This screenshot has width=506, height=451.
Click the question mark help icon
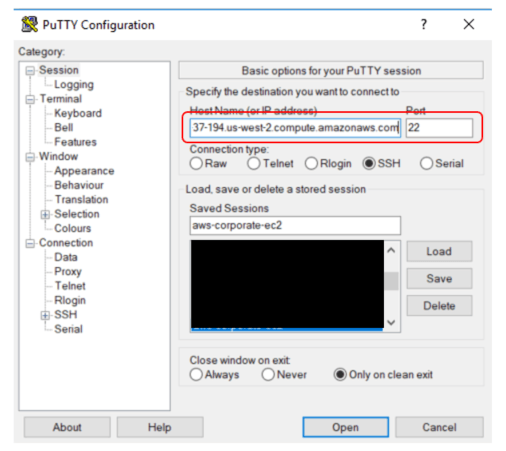coord(424,24)
